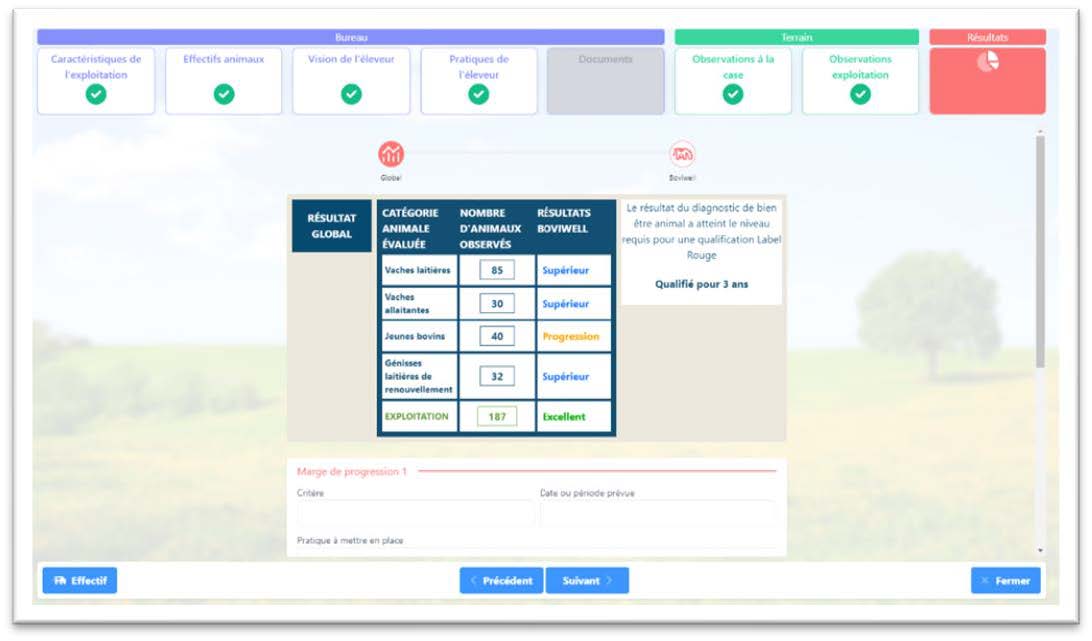Click checkmark under Observations exploitation

[x=860, y=94]
